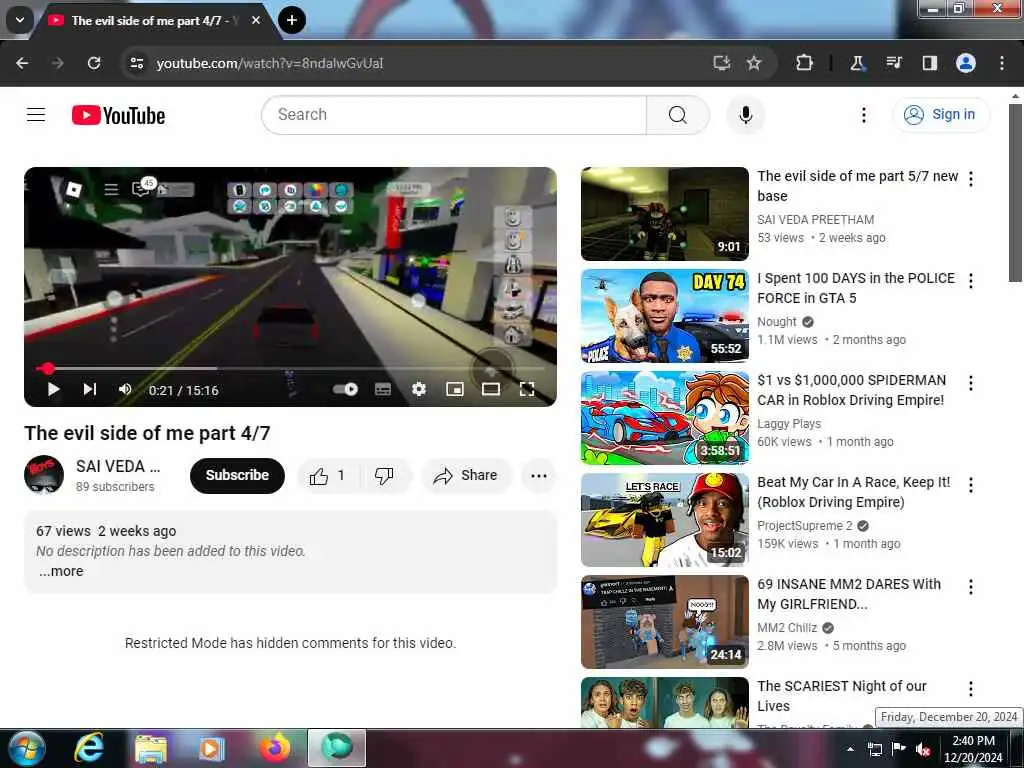This screenshot has height=768, width=1024.
Task: Open options for '69 INSANE MM2 DARES'
Action: point(971,586)
